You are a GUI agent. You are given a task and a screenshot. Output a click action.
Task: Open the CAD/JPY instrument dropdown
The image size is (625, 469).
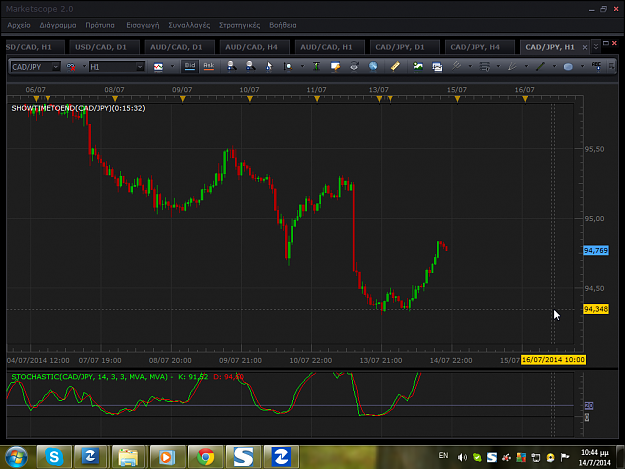[x=56, y=67]
